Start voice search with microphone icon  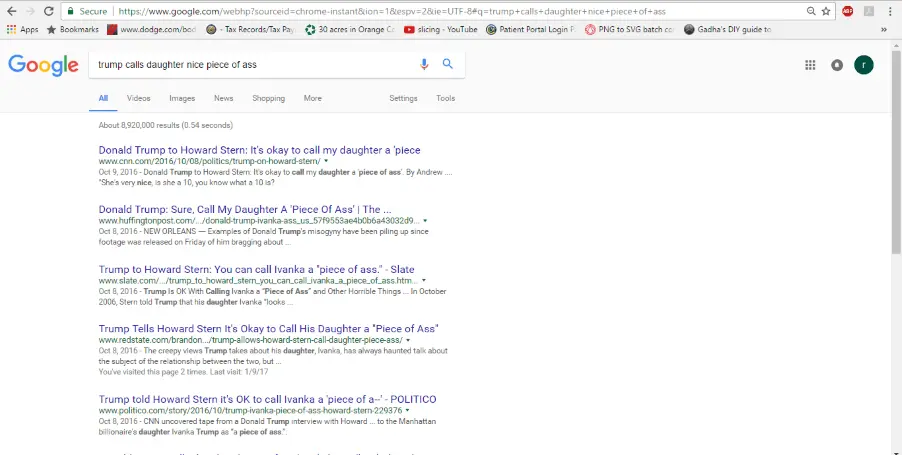tap(424, 64)
